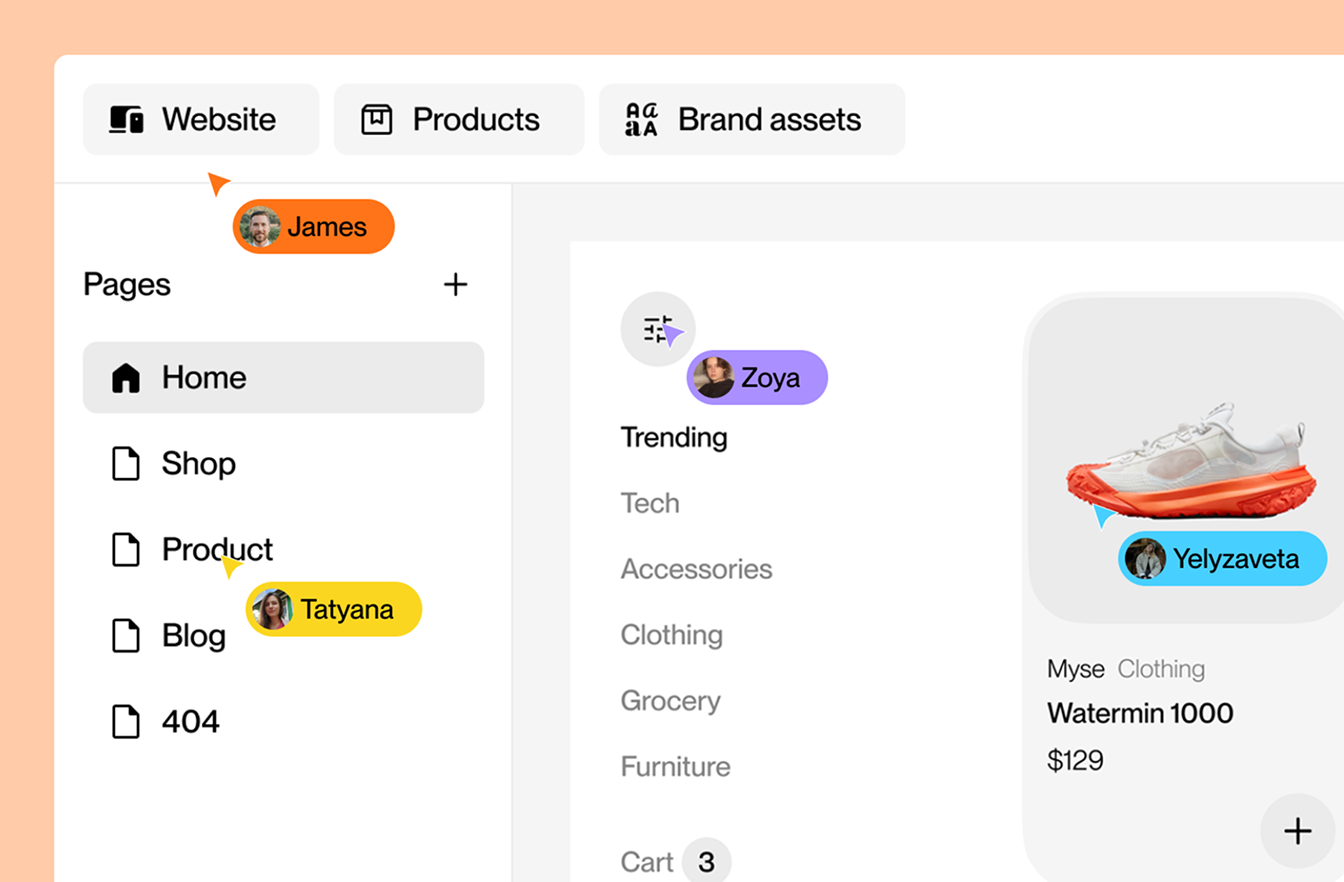1344x882 pixels.
Task: Switch to the Website tab
Action: 200,120
